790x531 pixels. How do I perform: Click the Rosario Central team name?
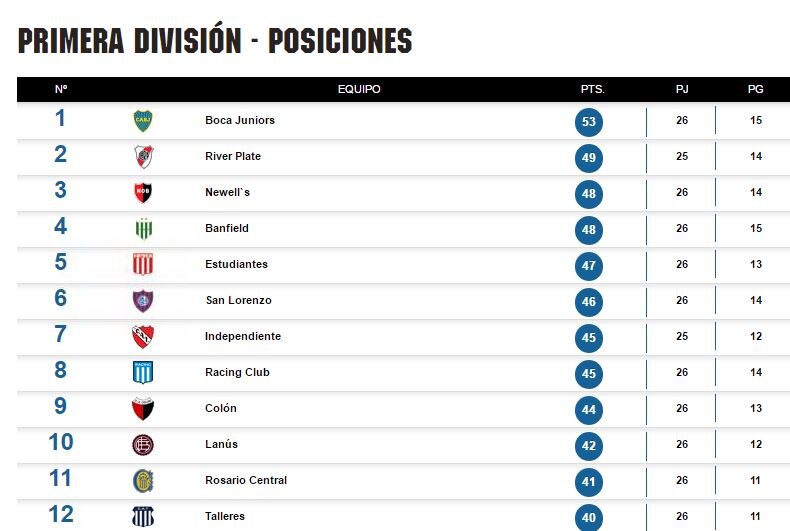(246, 480)
